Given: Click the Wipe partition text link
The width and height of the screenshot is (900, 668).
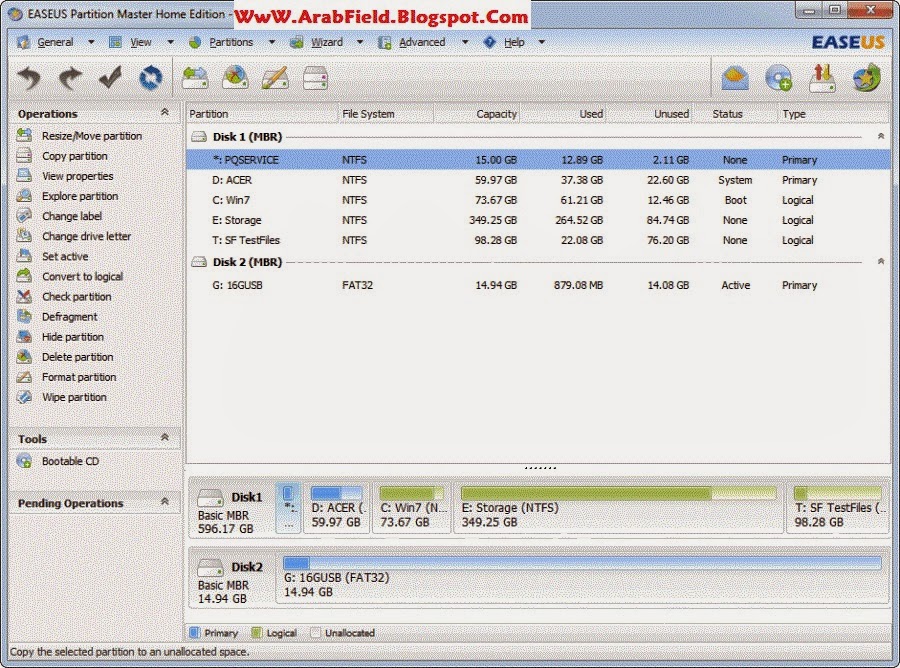Looking at the screenshot, I should point(74,397).
